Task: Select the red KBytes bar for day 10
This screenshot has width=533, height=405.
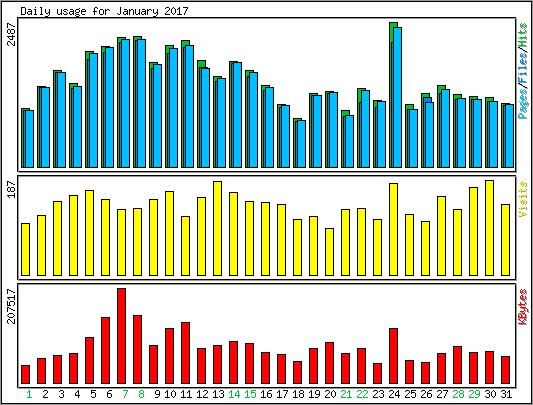Action: pyautogui.click(x=170, y=356)
